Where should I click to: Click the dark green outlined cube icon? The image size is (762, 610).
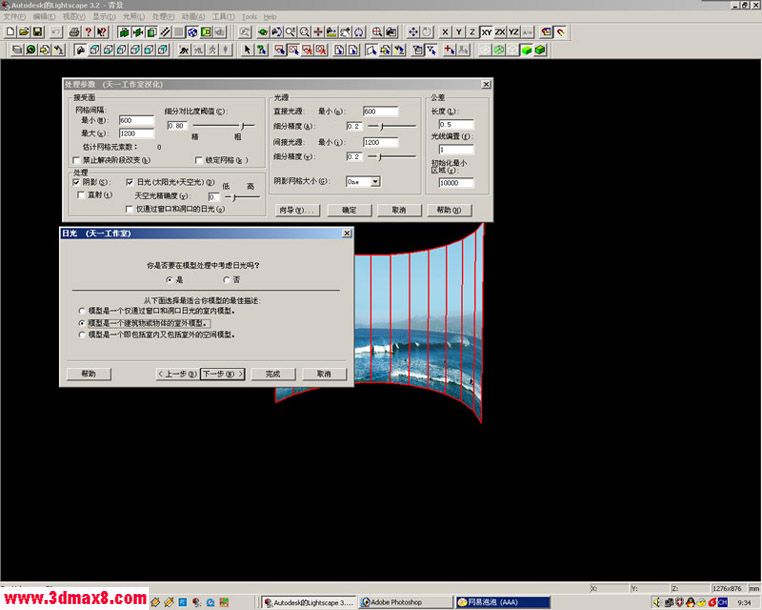tap(540, 50)
